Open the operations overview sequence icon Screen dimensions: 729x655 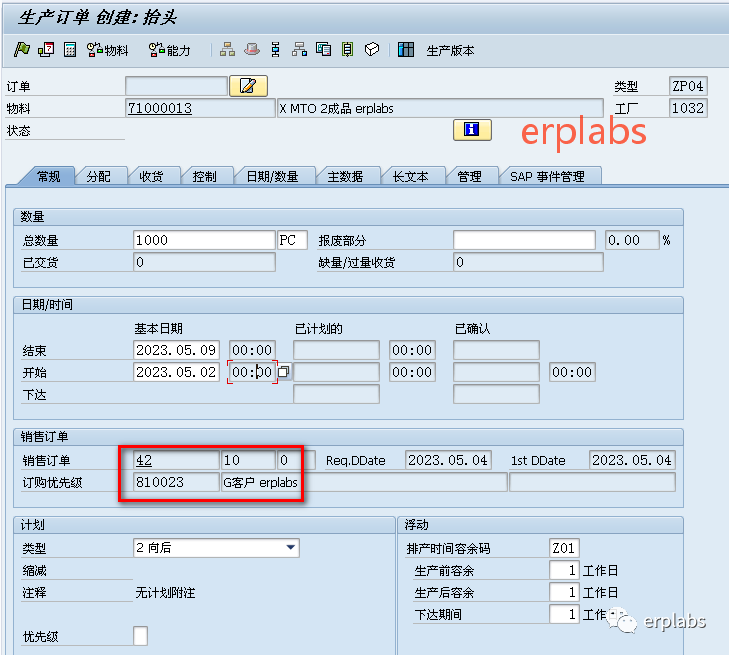[276, 49]
